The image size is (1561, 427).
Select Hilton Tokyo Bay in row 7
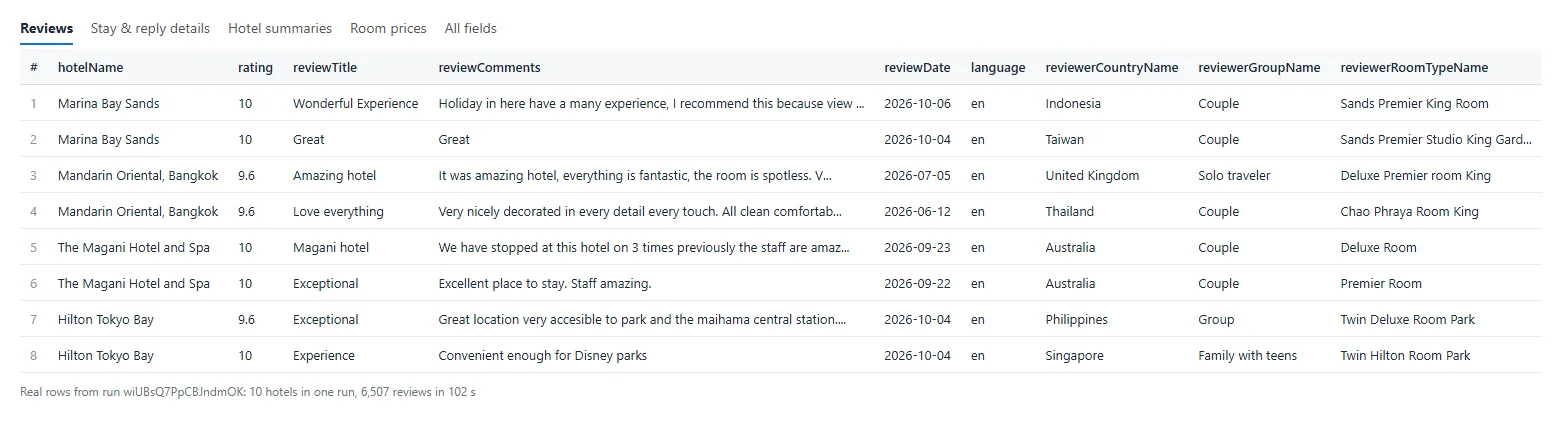(106, 320)
